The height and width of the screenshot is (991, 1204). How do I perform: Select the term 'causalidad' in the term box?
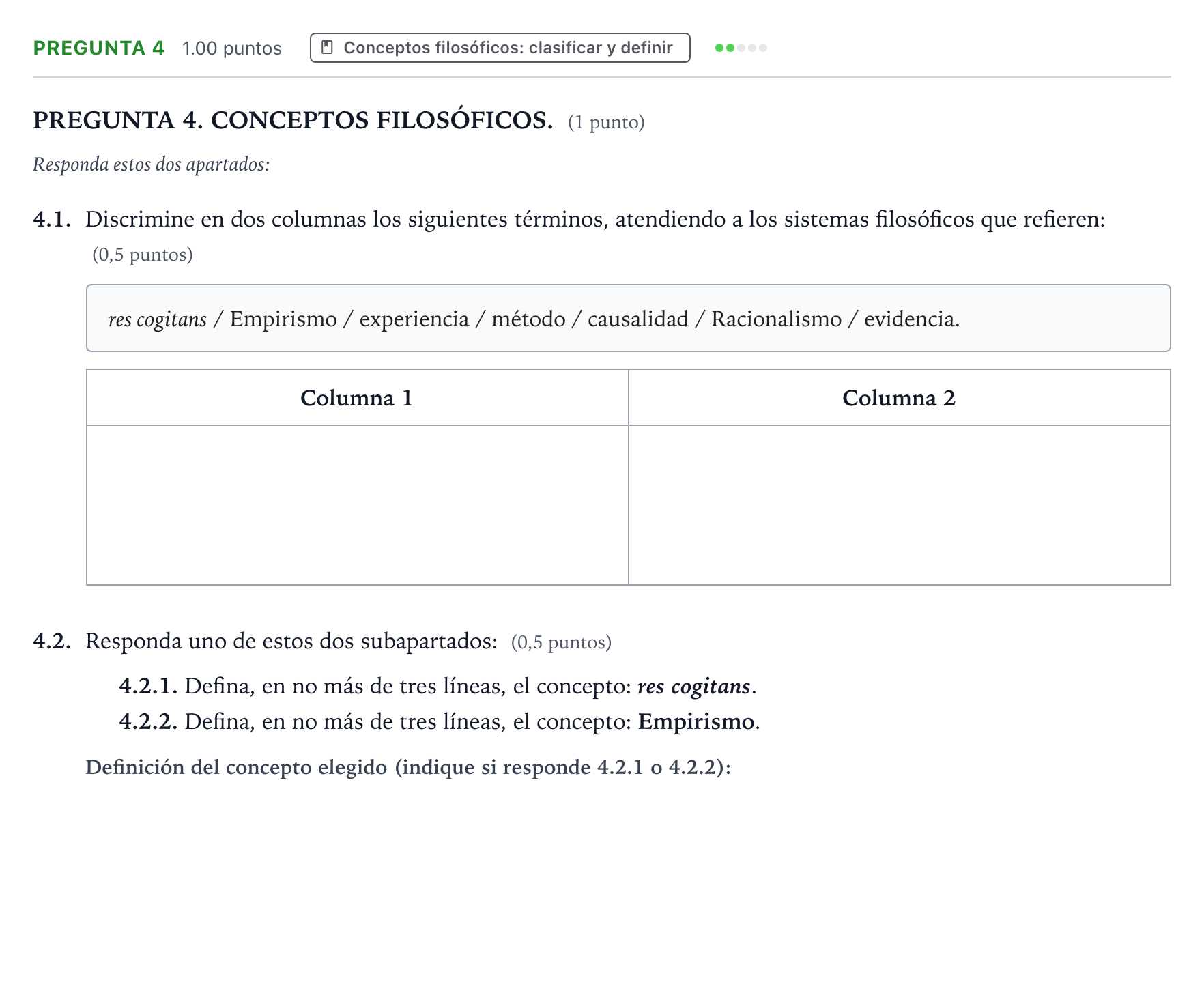638,319
